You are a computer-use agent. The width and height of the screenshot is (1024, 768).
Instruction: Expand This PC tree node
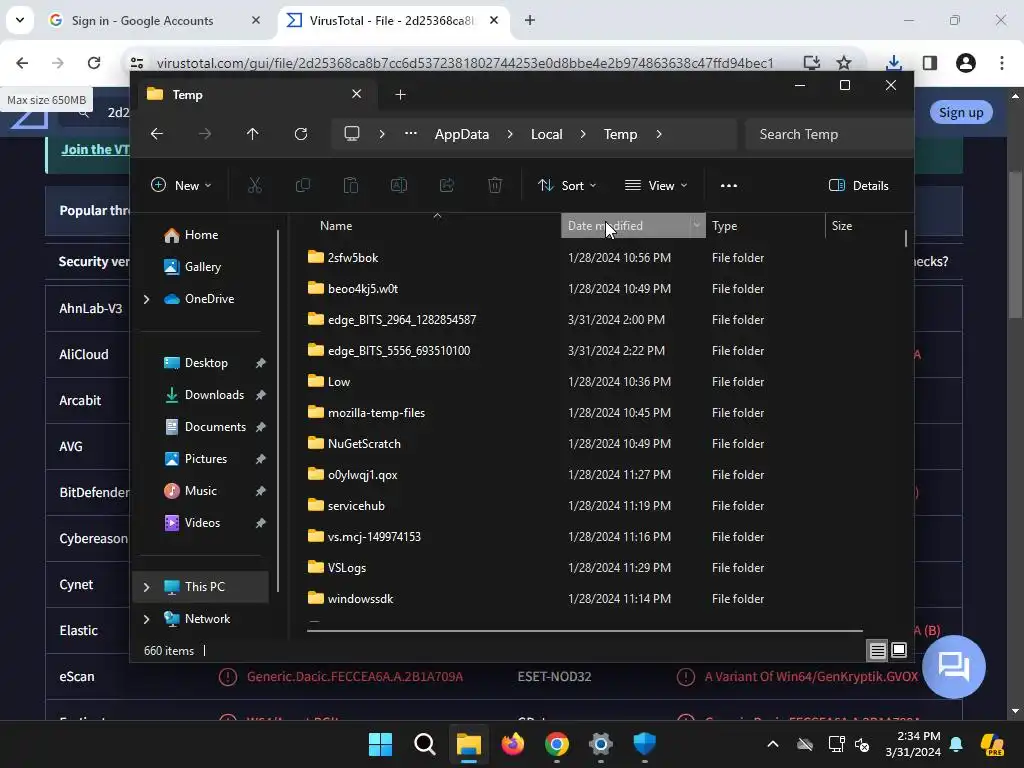coord(146,587)
